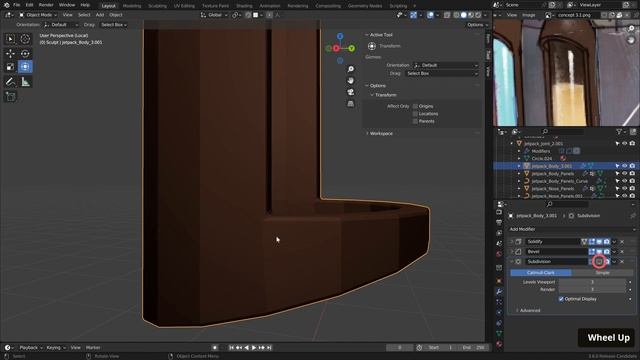This screenshot has width=640, height=360.
Task: Adjust Levels Viewport value field
Action: tap(592, 282)
